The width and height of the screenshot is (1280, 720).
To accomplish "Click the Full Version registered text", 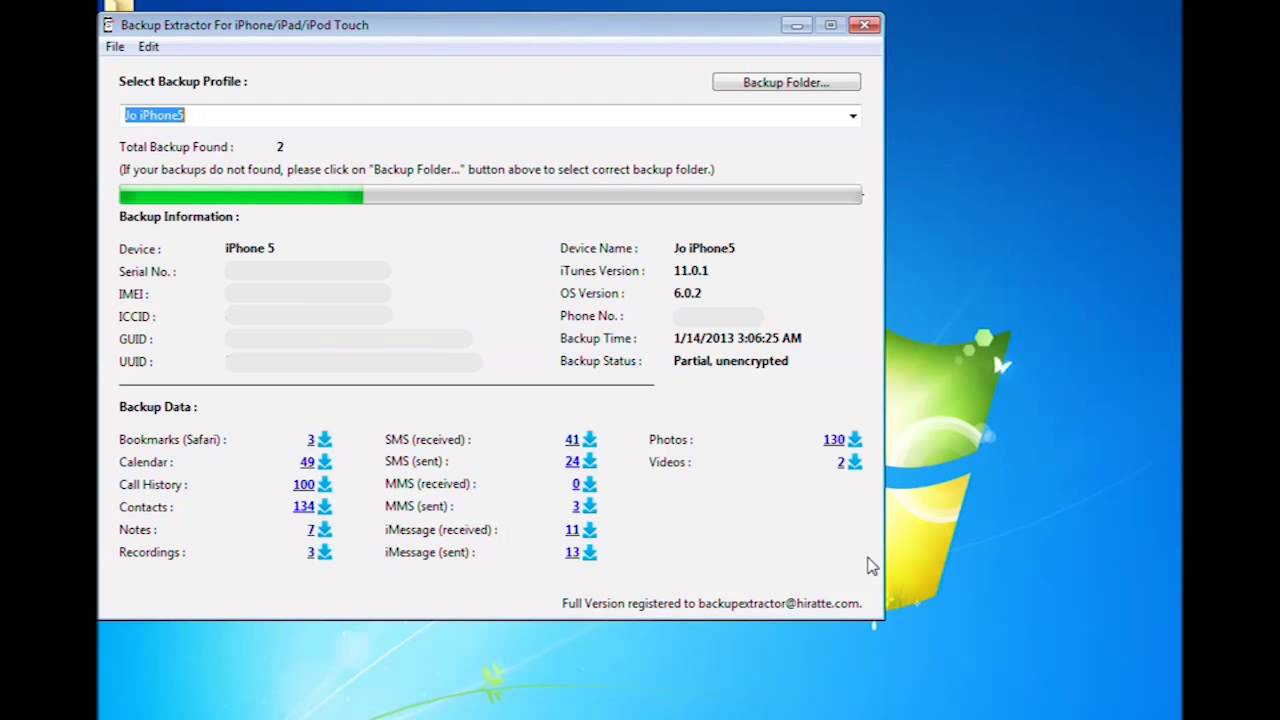I will 711,604.
